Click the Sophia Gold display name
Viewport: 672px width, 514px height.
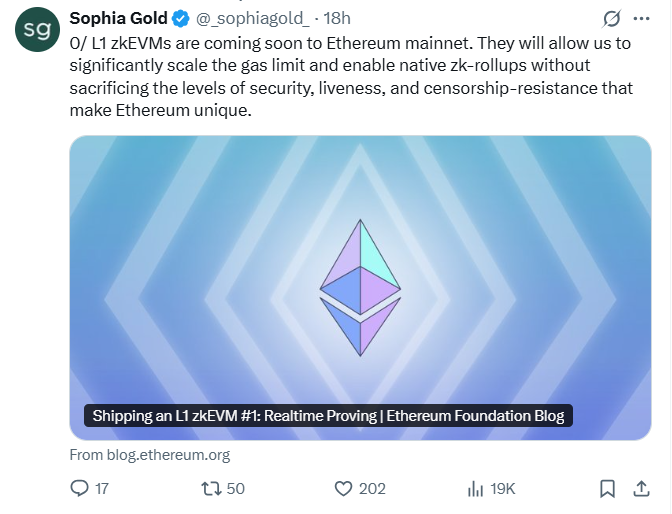[118, 19]
